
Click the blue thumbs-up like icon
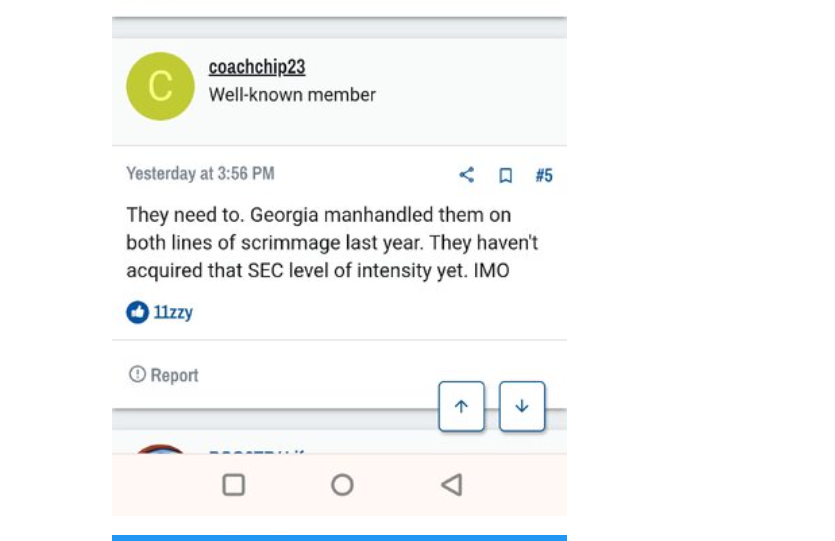pos(137,312)
